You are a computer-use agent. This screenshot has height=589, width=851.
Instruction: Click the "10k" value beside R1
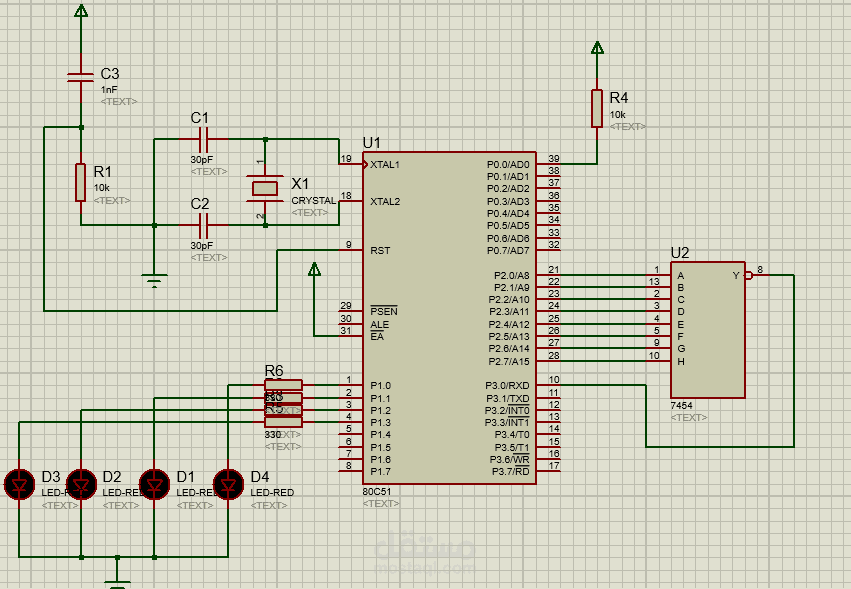(101, 188)
